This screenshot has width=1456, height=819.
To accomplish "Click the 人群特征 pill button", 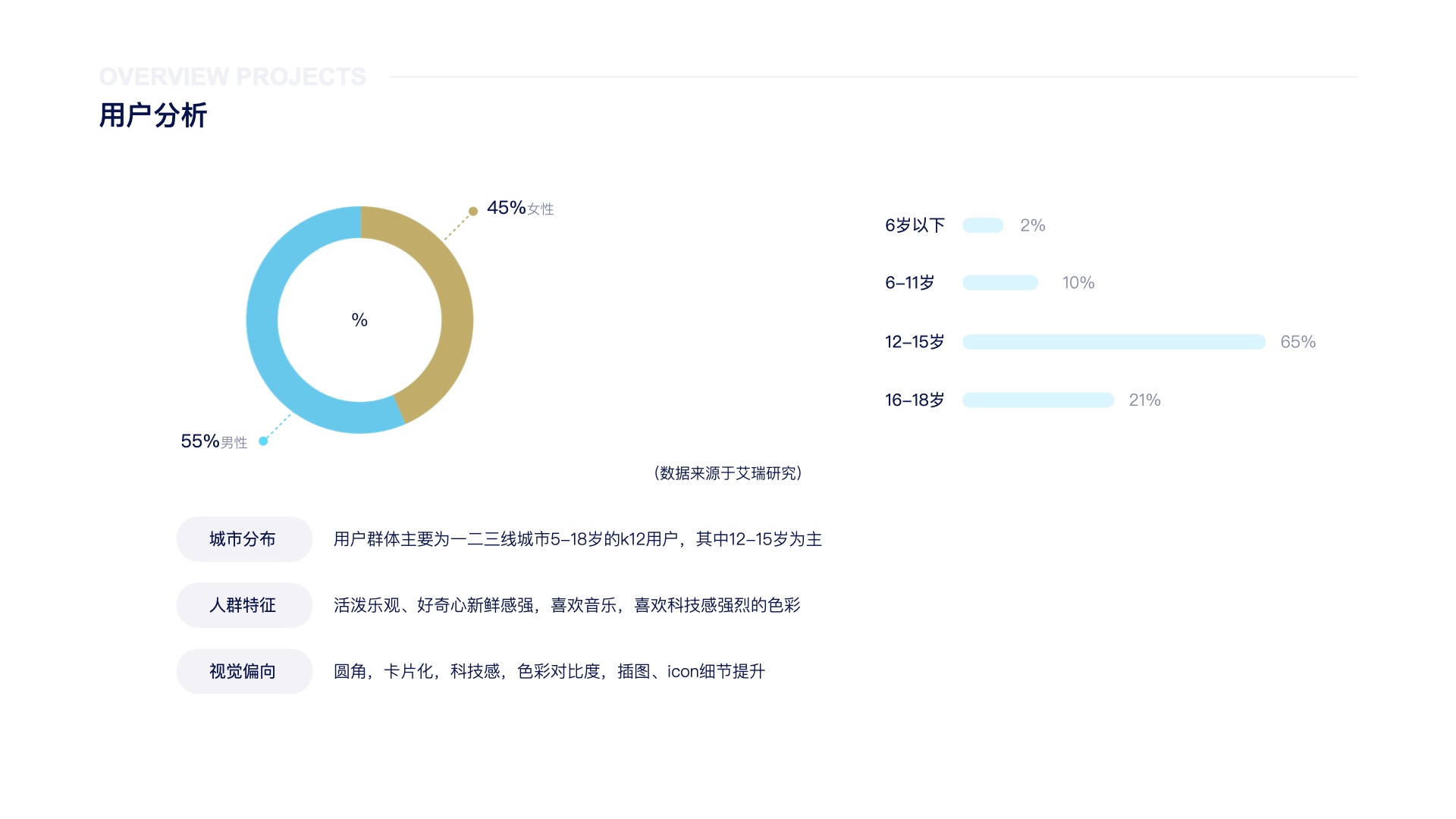I will tap(243, 605).
